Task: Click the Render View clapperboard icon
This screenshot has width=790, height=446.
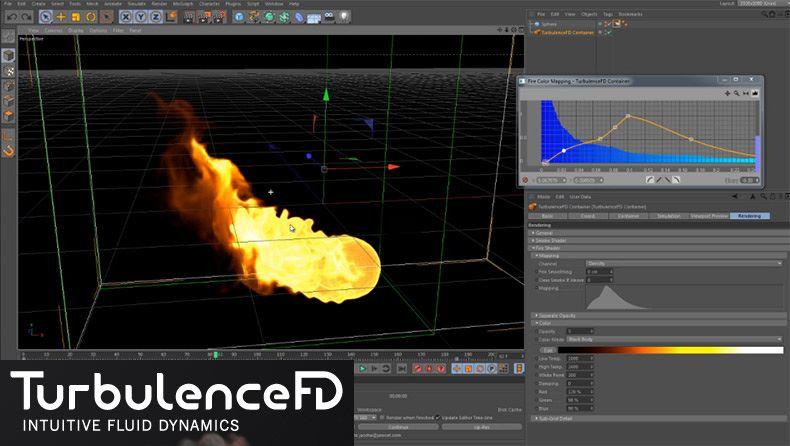Action: click(x=190, y=17)
